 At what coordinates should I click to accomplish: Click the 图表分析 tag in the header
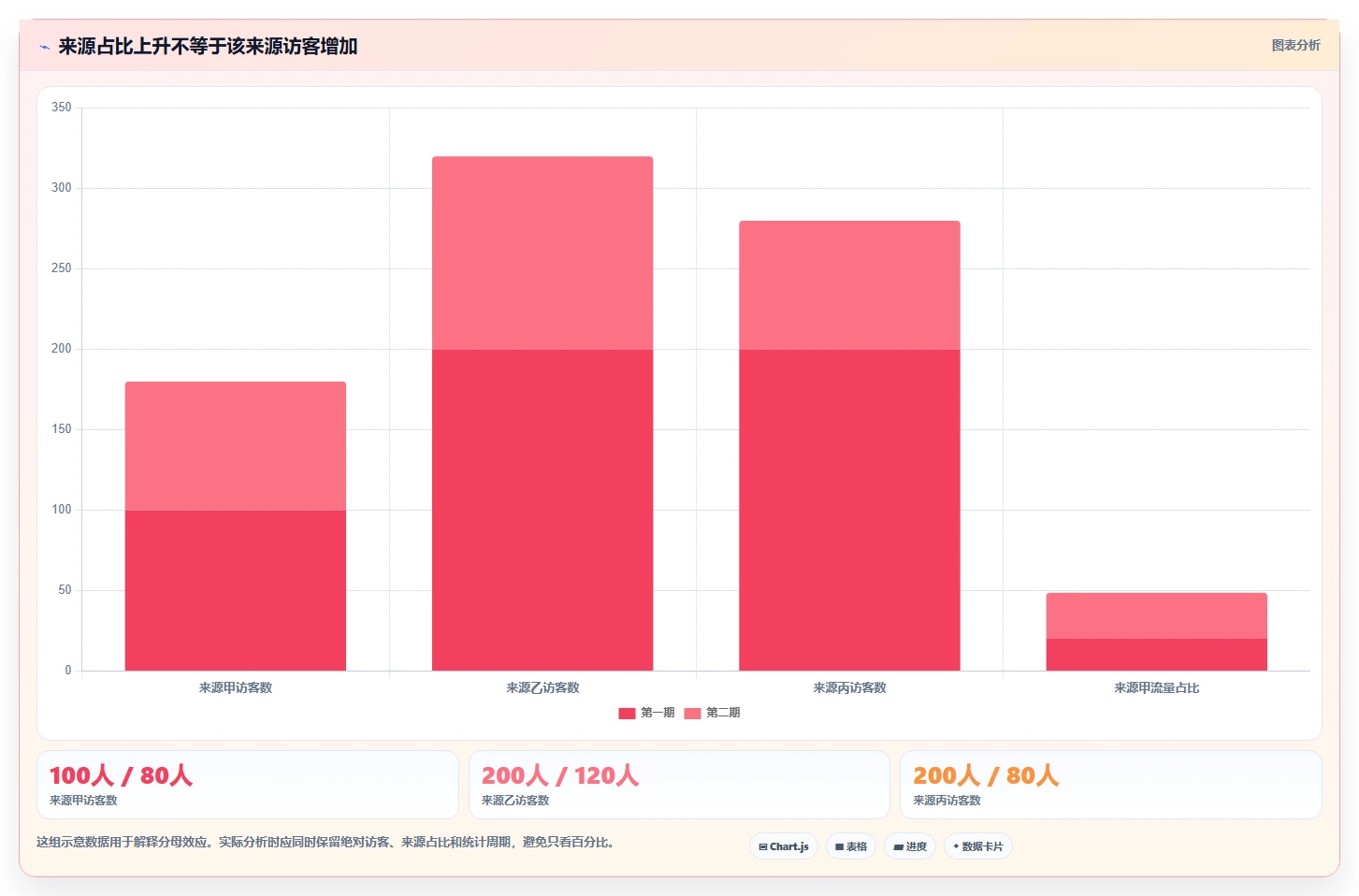pyautogui.click(x=1295, y=45)
